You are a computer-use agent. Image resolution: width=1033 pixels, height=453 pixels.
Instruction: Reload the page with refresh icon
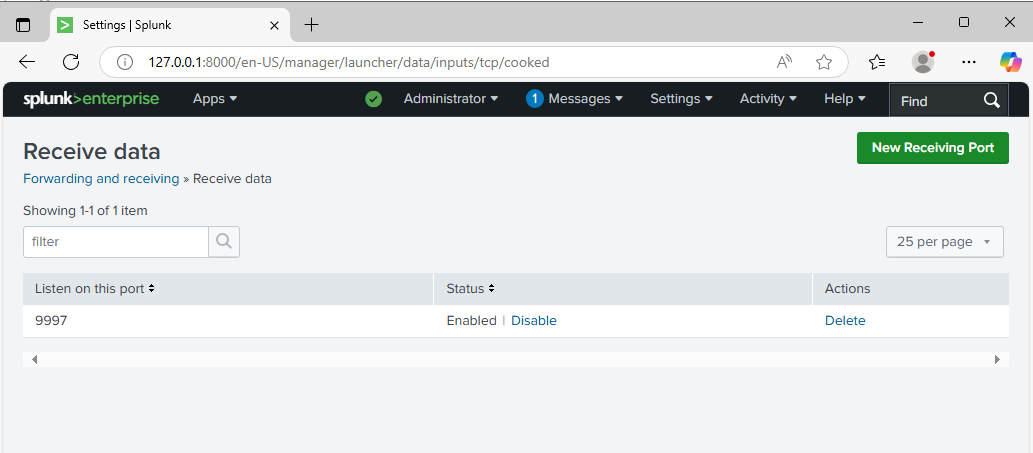pyautogui.click(x=70, y=63)
